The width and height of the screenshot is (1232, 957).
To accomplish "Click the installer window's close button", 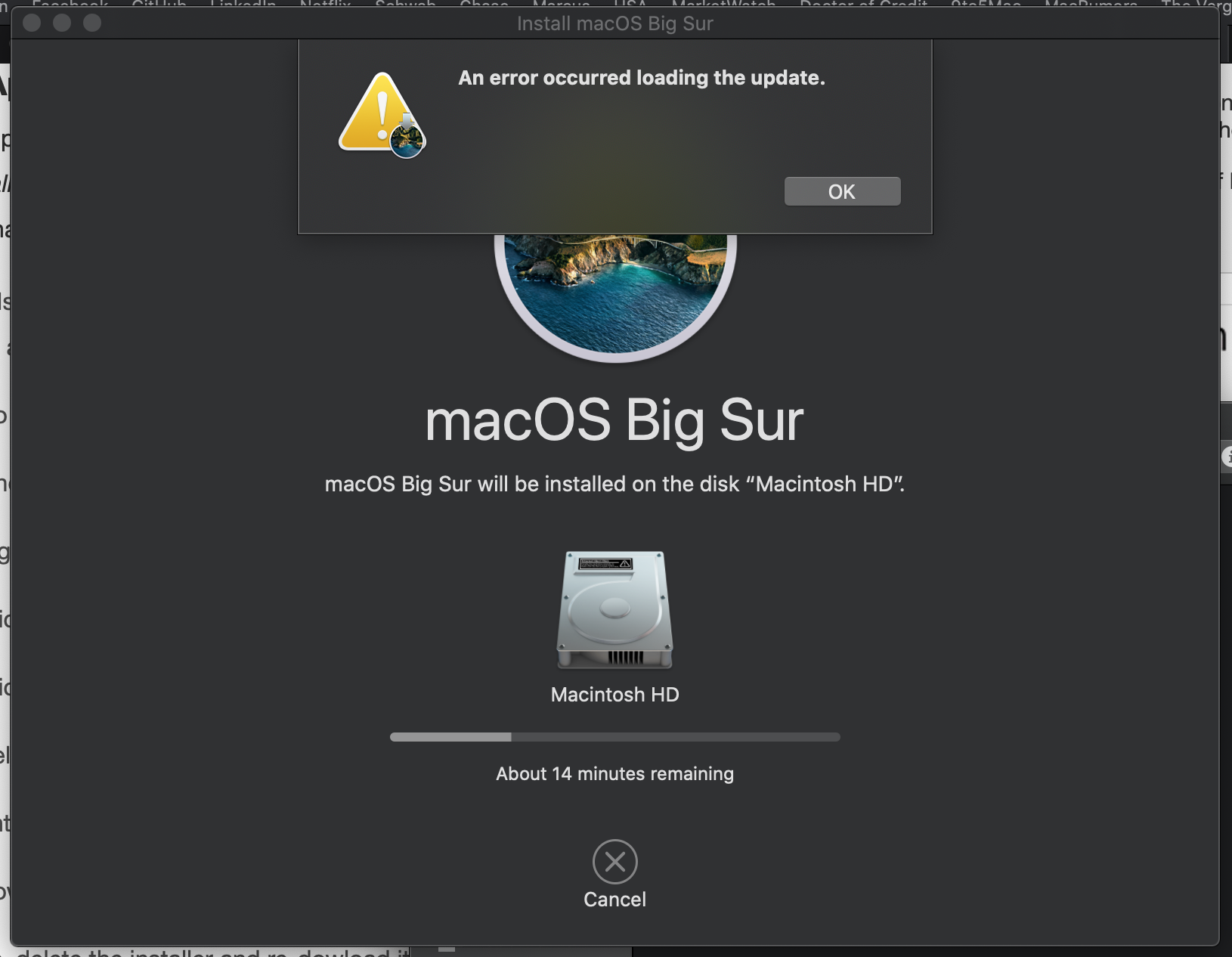I will (x=32, y=23).
